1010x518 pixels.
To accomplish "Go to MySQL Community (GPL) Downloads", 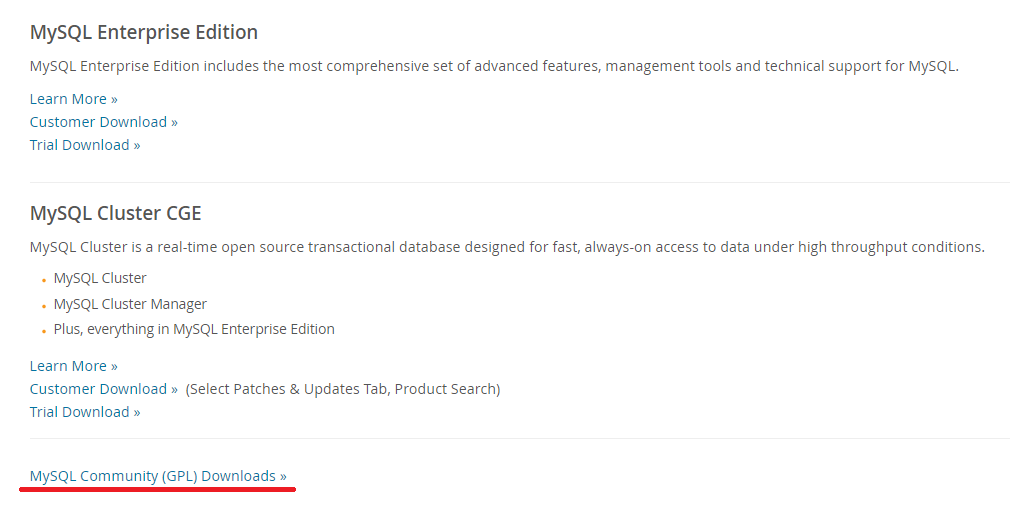I will tap(158, 476).
